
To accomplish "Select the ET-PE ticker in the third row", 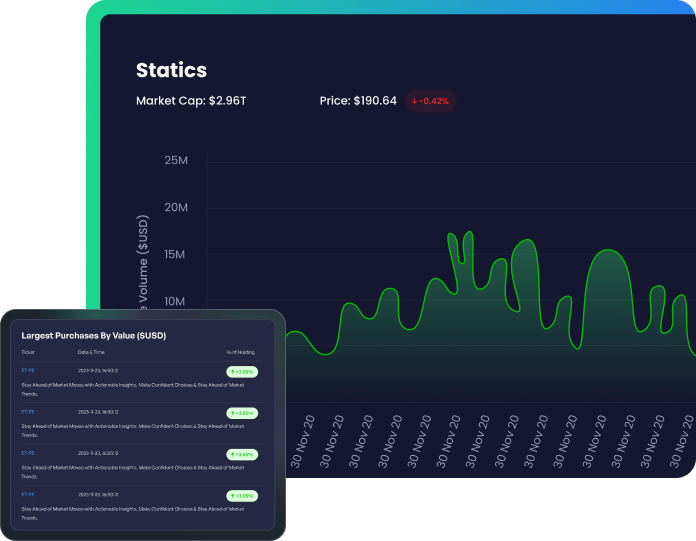I will 28,453.
